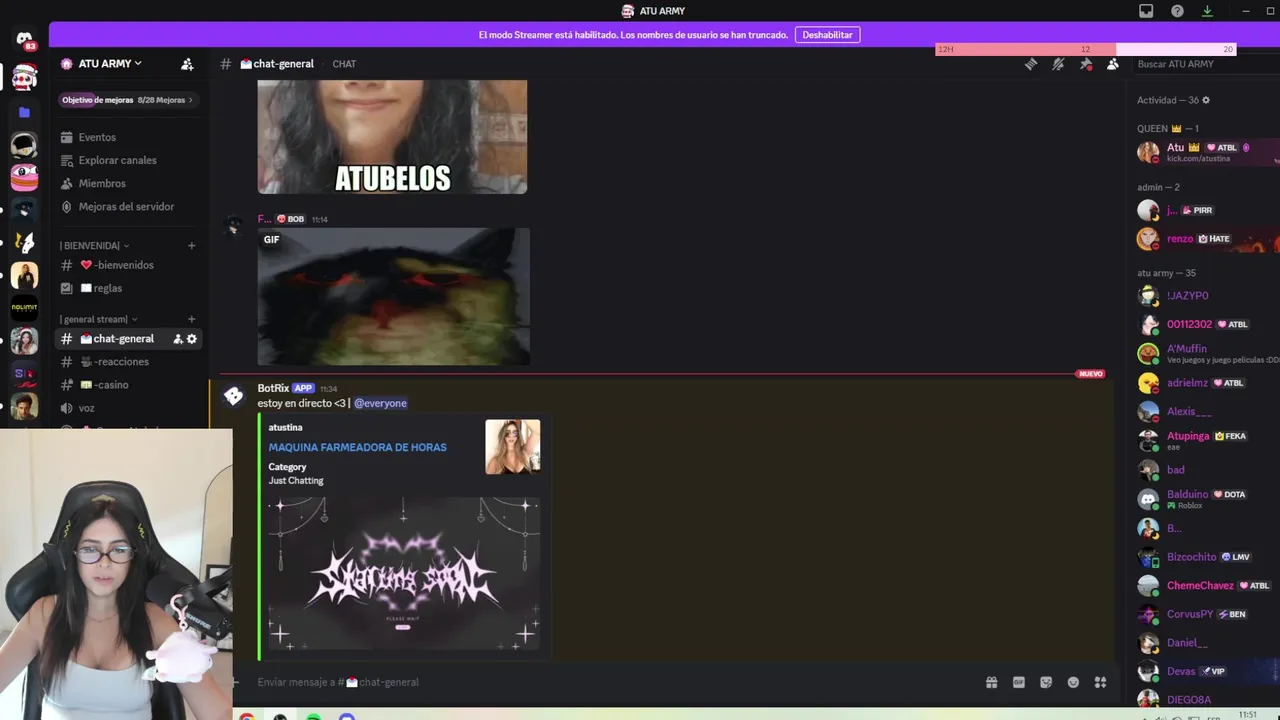
Task: Invite people icon beside ATU ARMY header
Action: point(187,64)
